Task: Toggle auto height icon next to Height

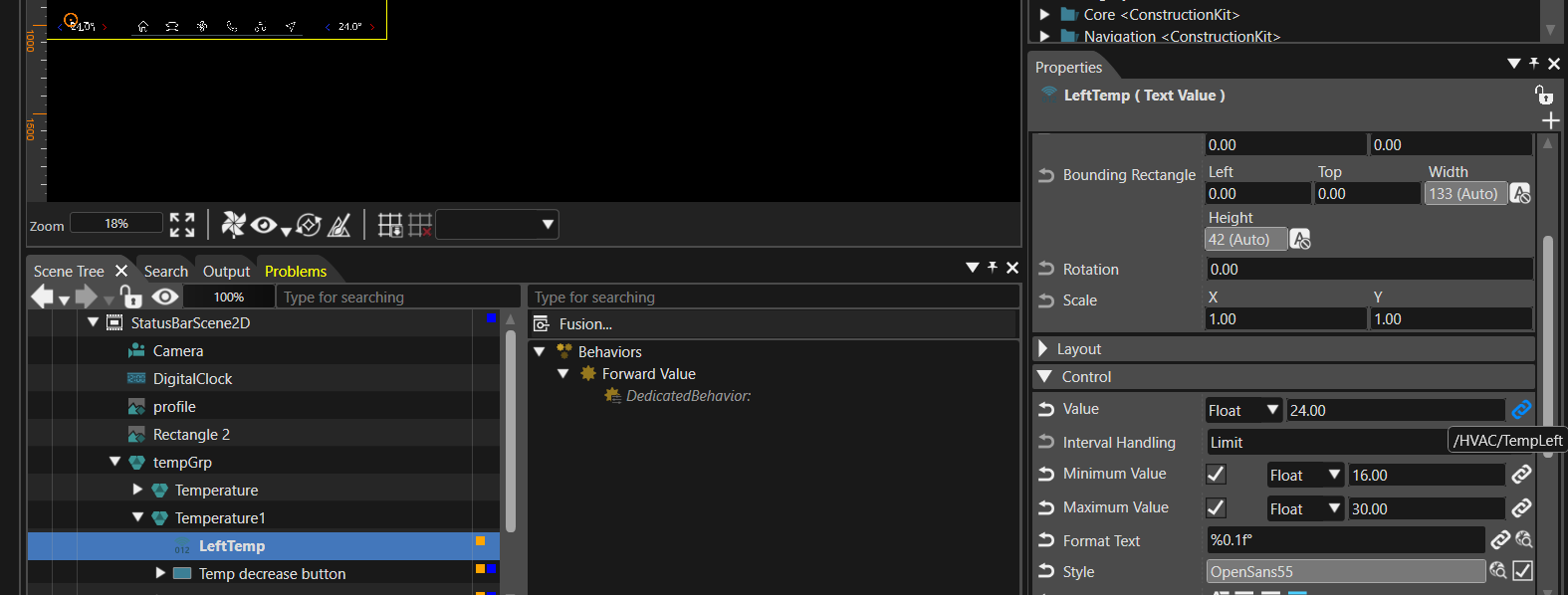Action: (x=1300, y=239)
